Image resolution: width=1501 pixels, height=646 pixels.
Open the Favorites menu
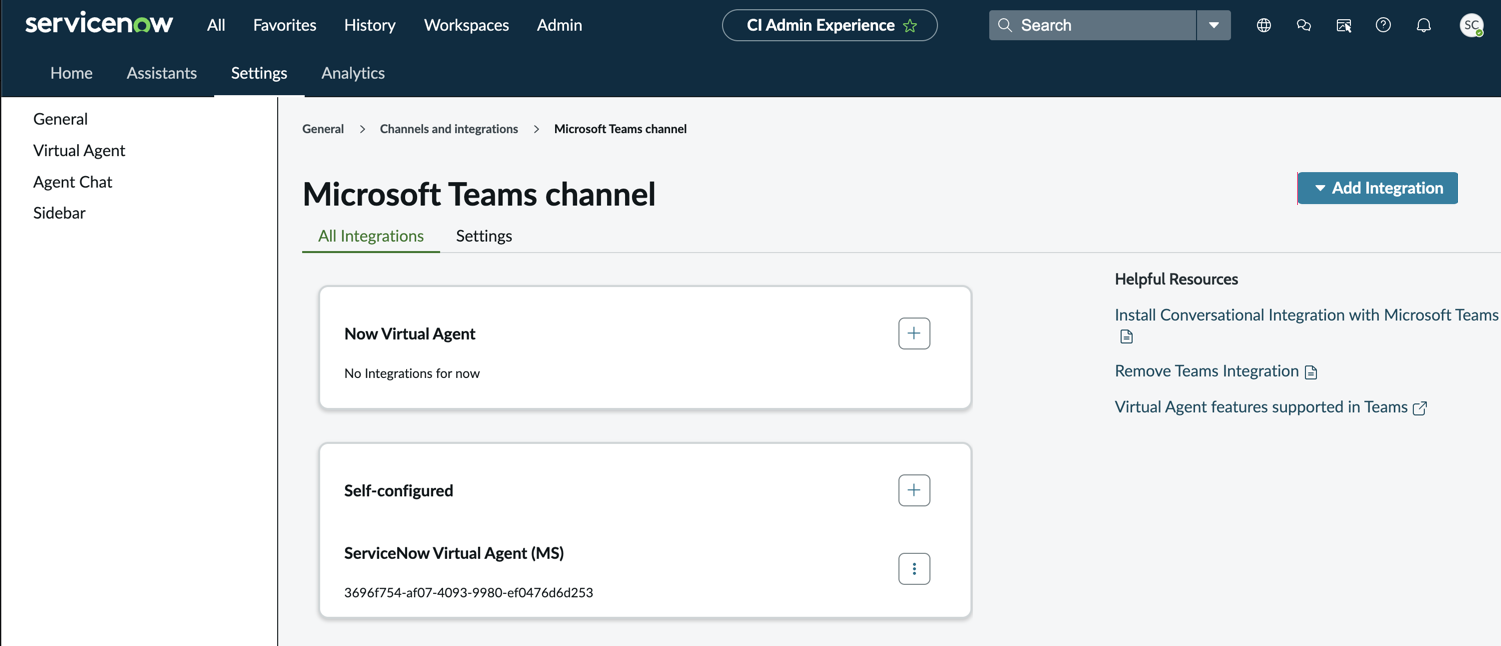tap(285, 25)
